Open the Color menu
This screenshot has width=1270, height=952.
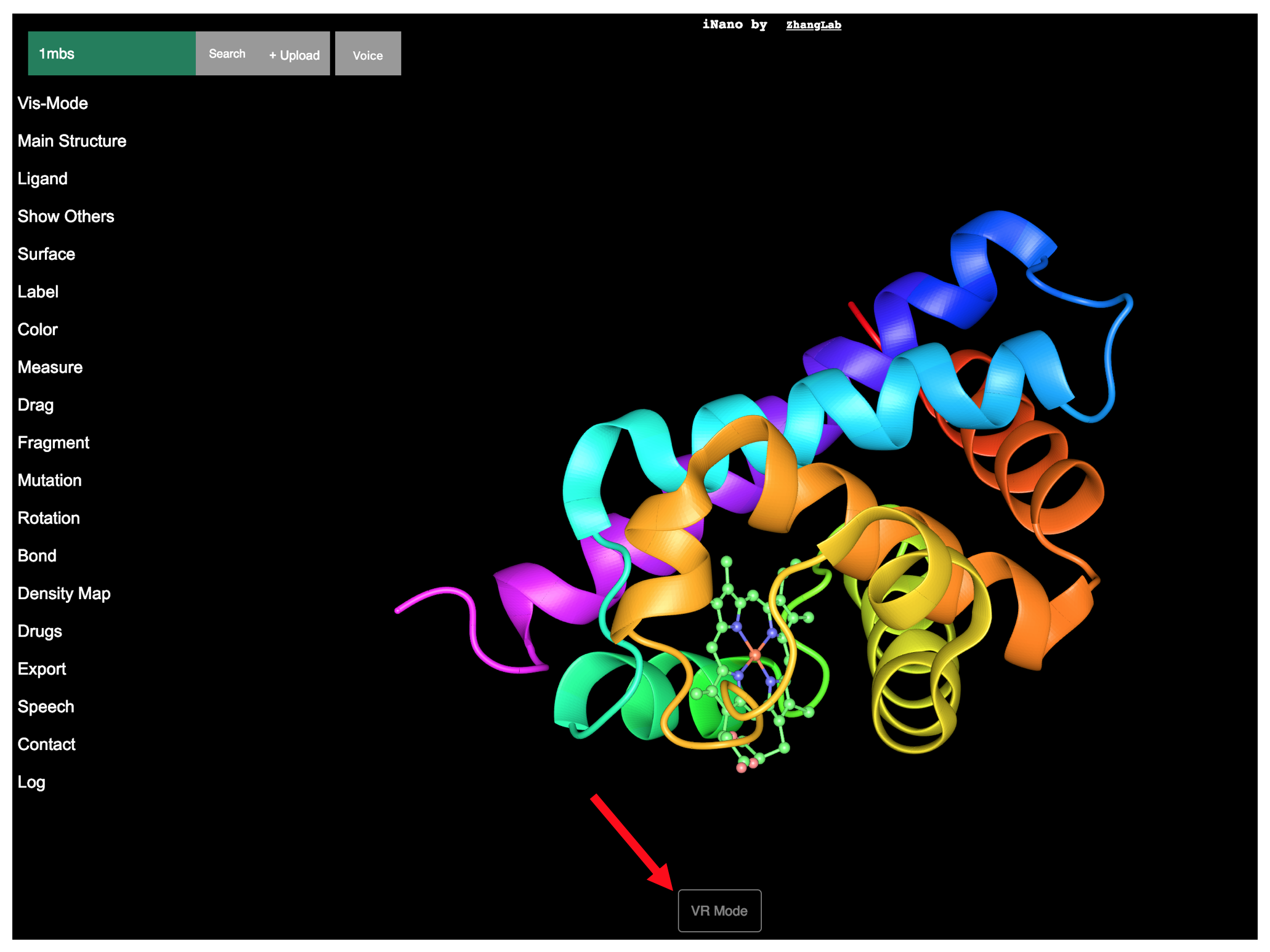(x=37, y=329)
